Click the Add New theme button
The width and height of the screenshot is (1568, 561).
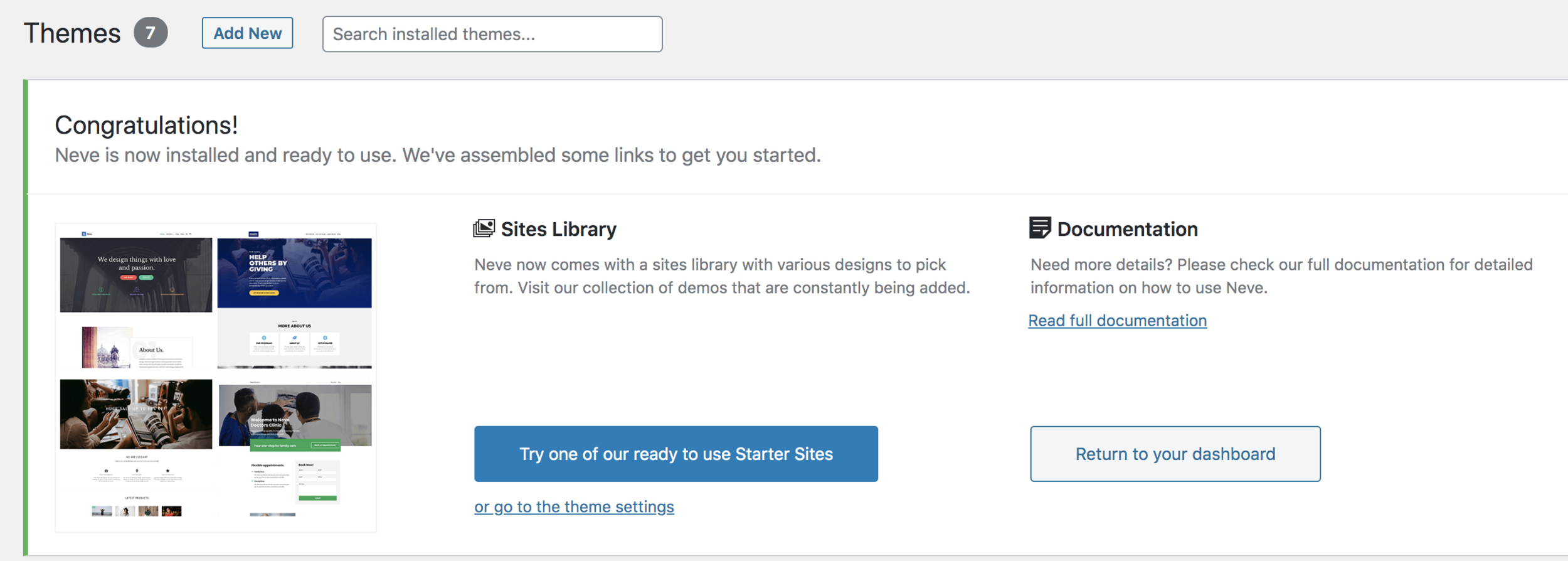pos(247,33)
